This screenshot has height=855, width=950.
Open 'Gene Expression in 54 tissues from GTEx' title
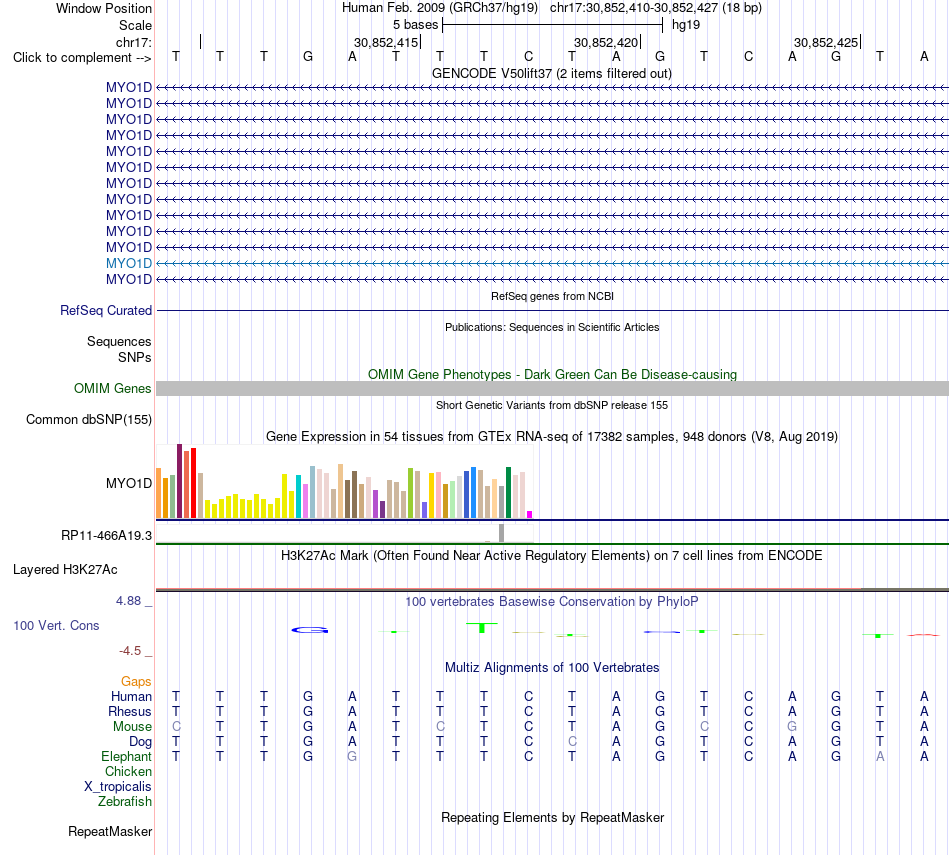click(x=552, y=436)
